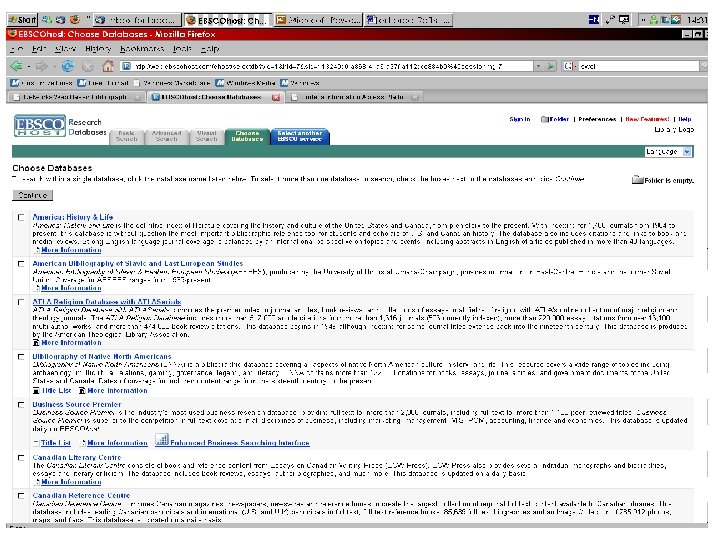Check American Bibliography of Slavic Studies checkbox
This screenshot has height=540, width=720.
click(x=21, y=264)
